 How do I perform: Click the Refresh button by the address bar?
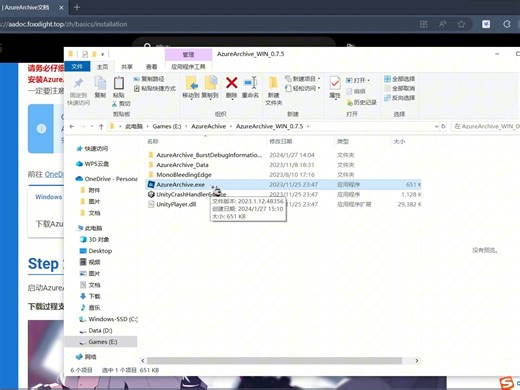point(443,126)
